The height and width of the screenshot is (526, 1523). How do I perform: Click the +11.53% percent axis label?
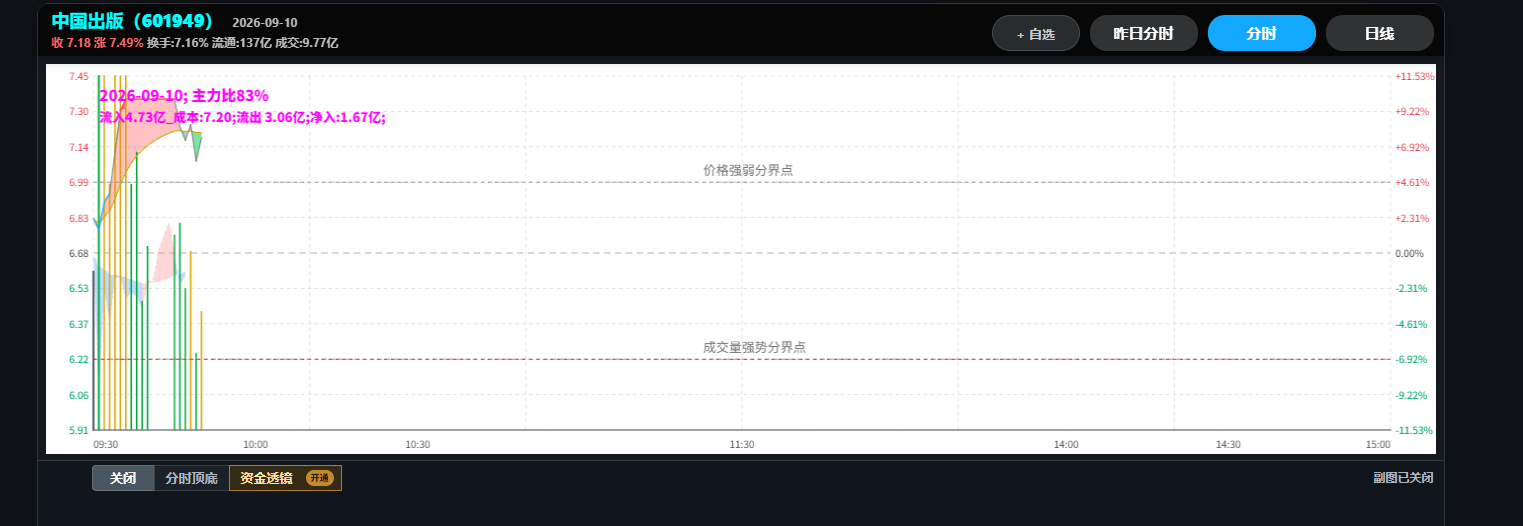(x=1414, y=77)
